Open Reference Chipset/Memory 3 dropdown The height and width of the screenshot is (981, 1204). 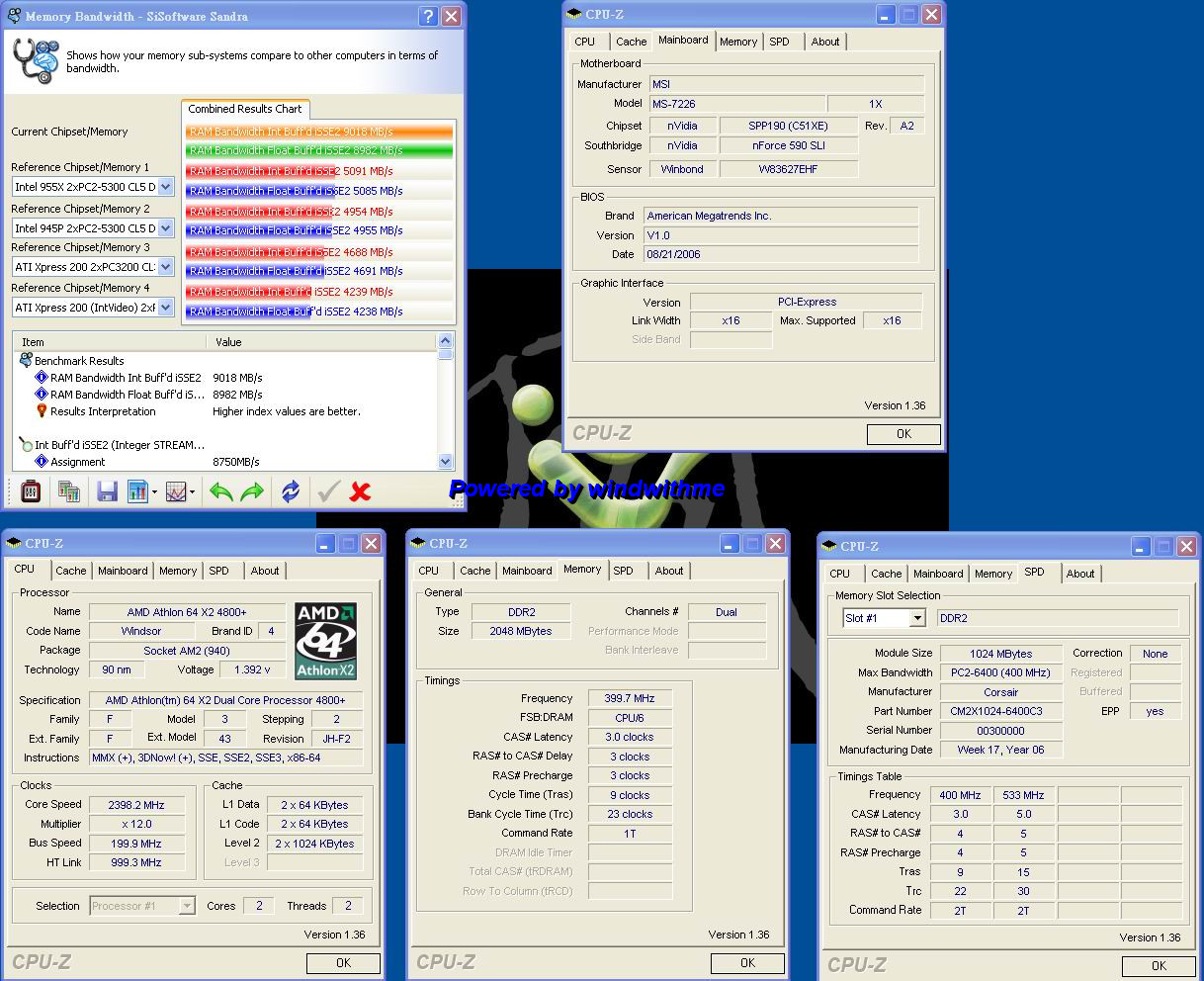(165, 266)
